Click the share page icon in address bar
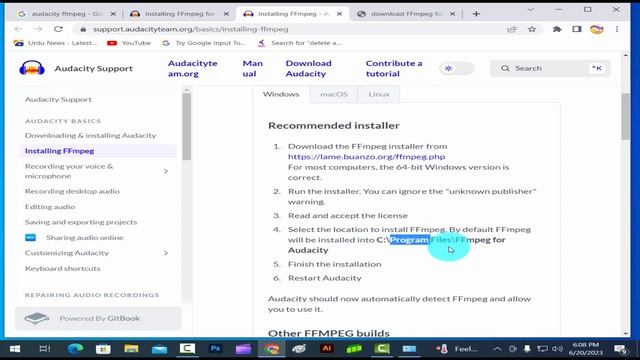 [511, 29]
